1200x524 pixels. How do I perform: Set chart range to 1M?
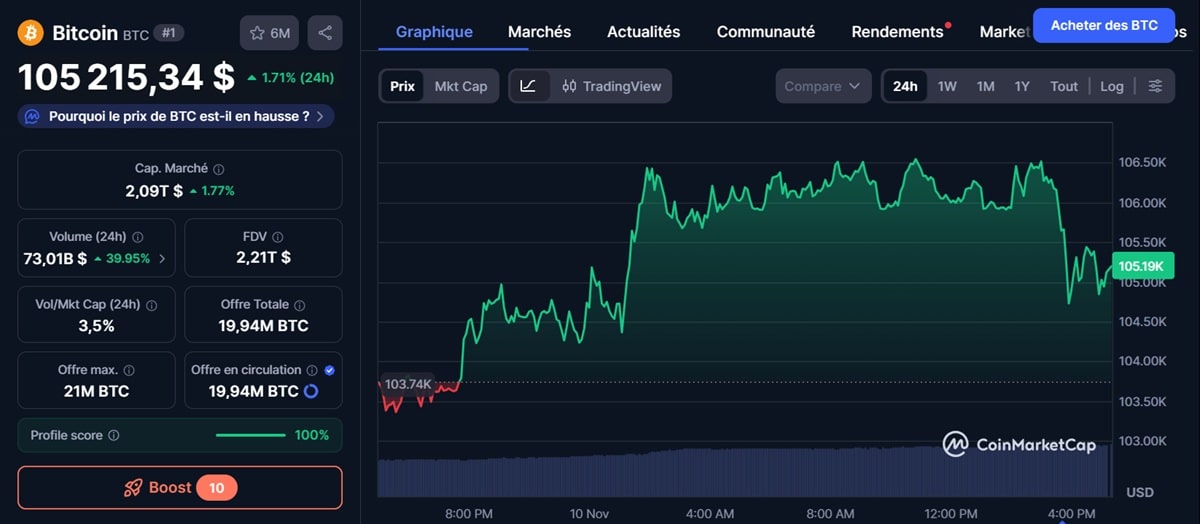(x=985, y=86)
